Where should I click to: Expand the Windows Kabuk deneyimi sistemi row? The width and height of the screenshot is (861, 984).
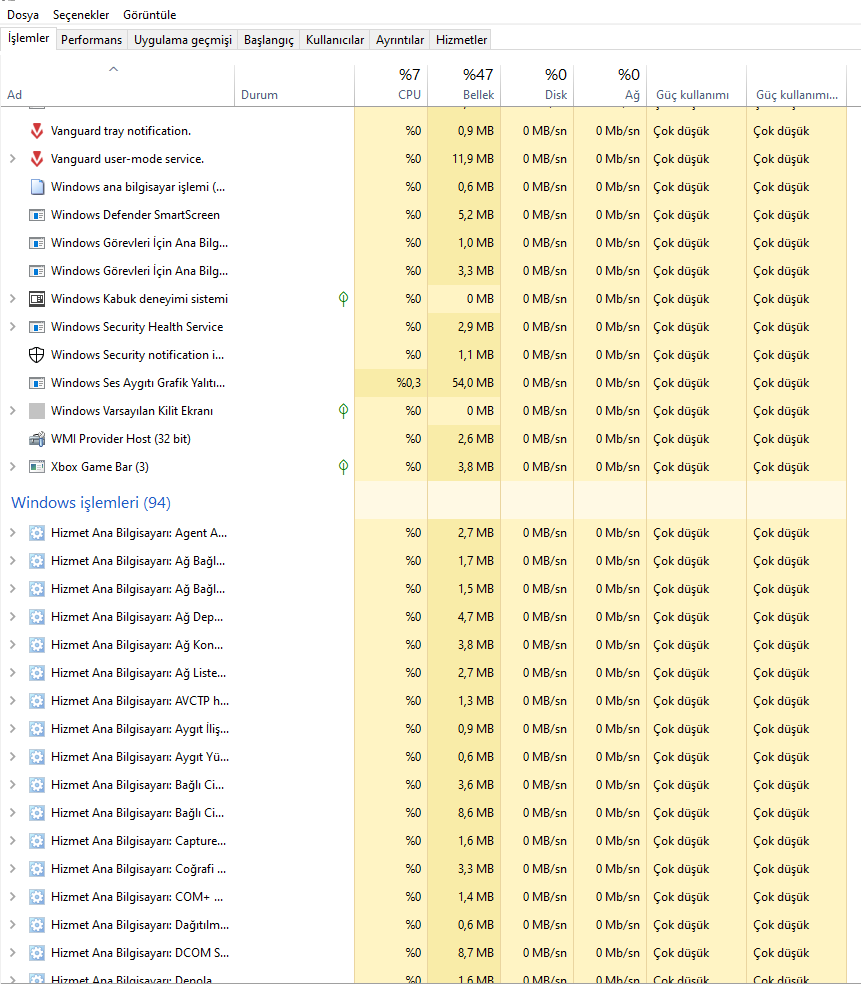[13, 299]
